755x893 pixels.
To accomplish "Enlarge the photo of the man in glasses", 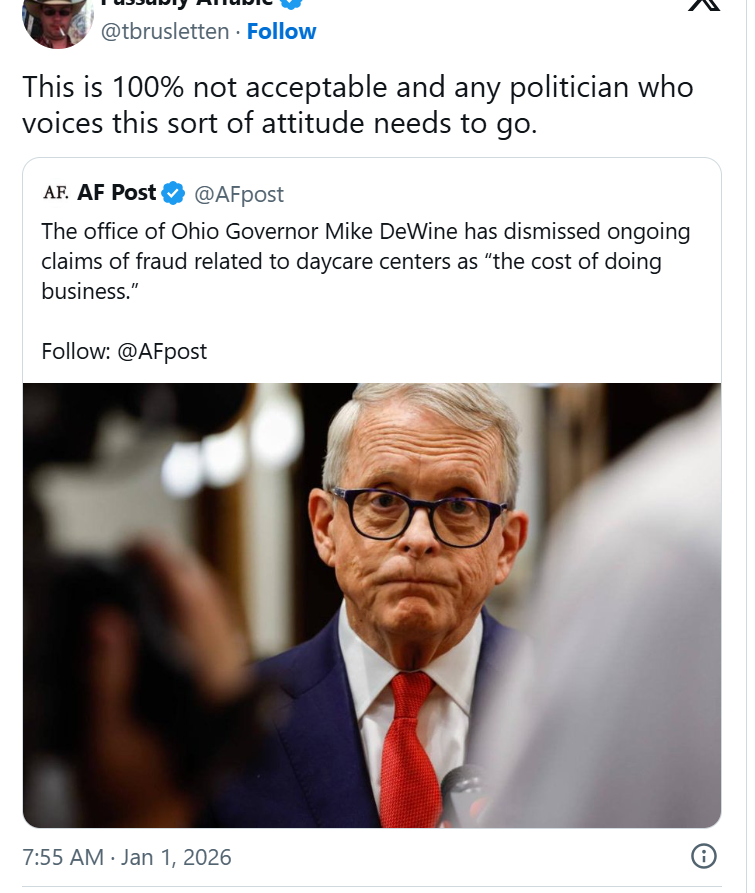I will [x=372, y=605].
